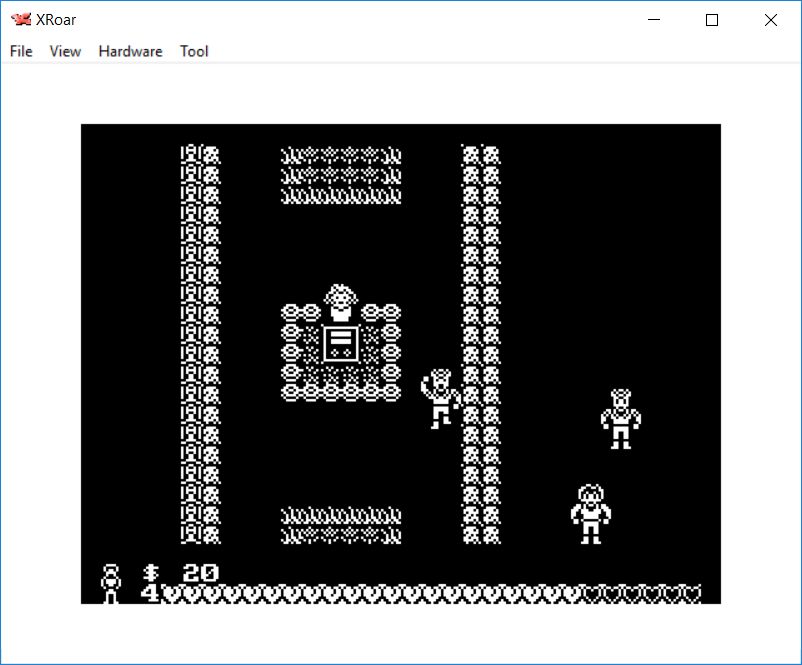Viewport: 802px width, 665px height.
Task: Click the XRoar app icon in title bar
Action: [20, 20]
